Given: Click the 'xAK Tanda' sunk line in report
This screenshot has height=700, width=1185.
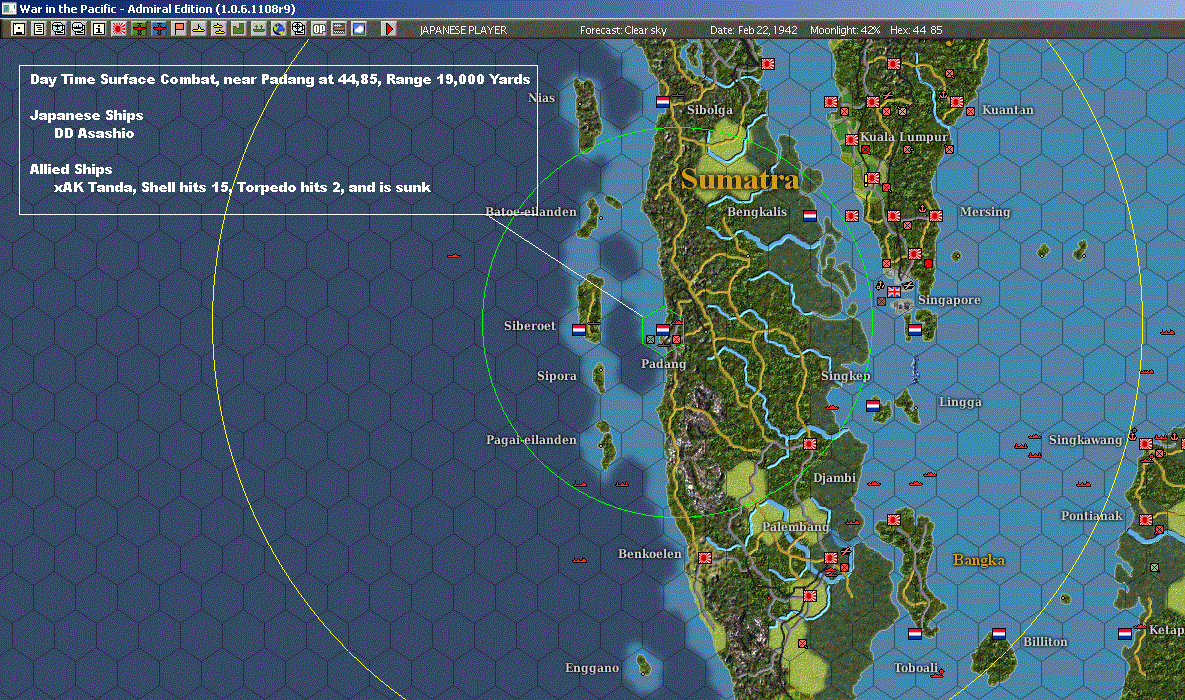Looking at the screenshot, I should point(242,187).
